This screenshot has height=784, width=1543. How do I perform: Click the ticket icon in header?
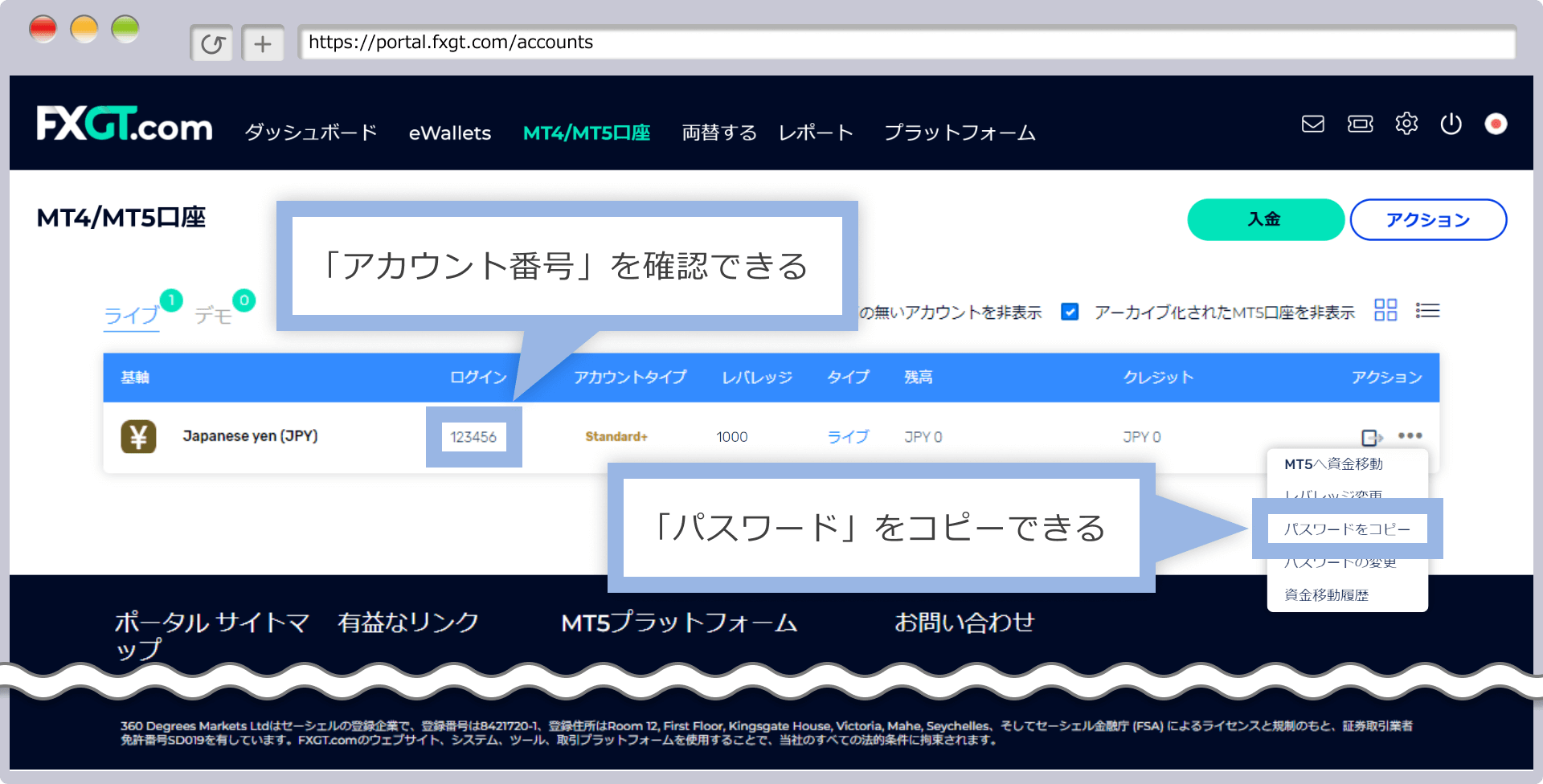(x=1360, y=124)
